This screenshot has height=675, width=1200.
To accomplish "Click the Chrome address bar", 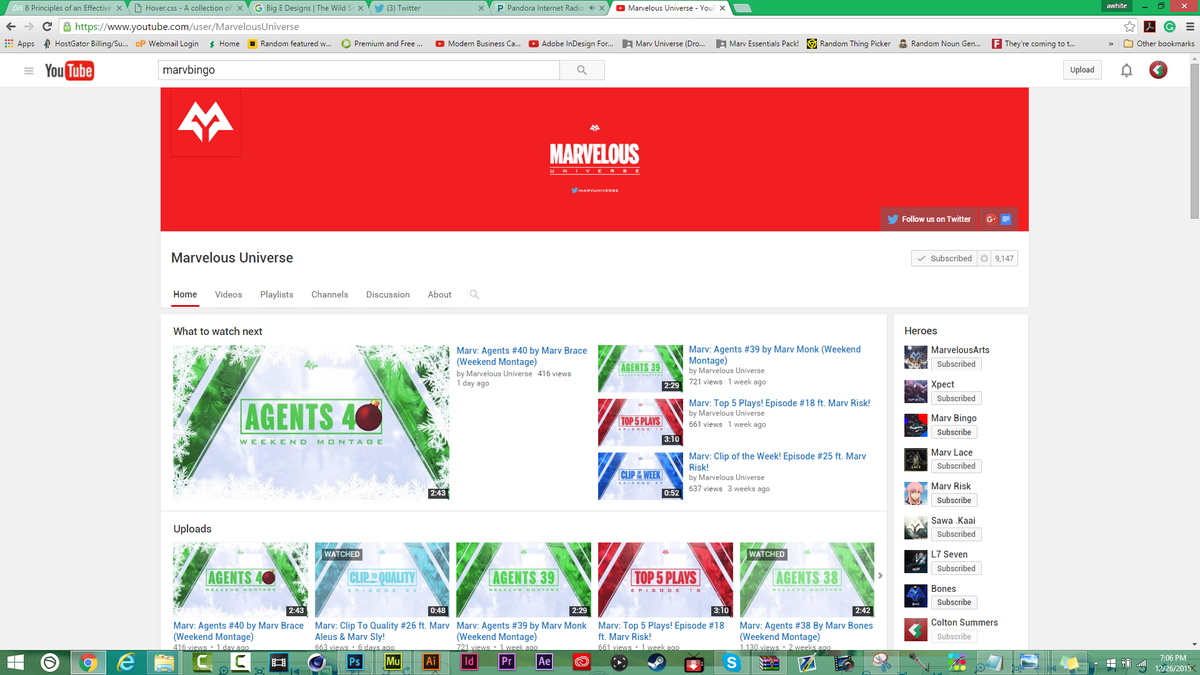I will (590, 27).
